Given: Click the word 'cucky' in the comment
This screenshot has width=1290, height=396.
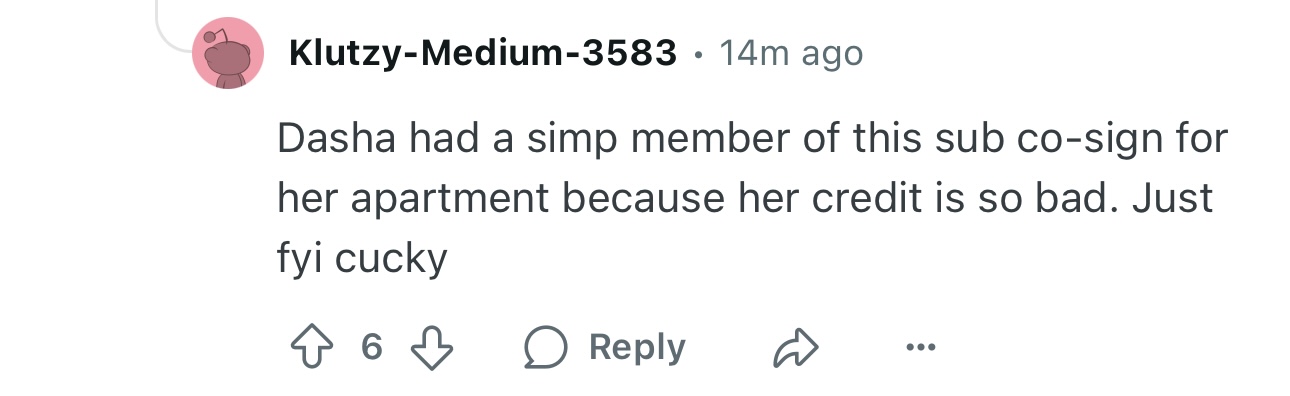Looking at the screenshot, I should tap(390, 261).
